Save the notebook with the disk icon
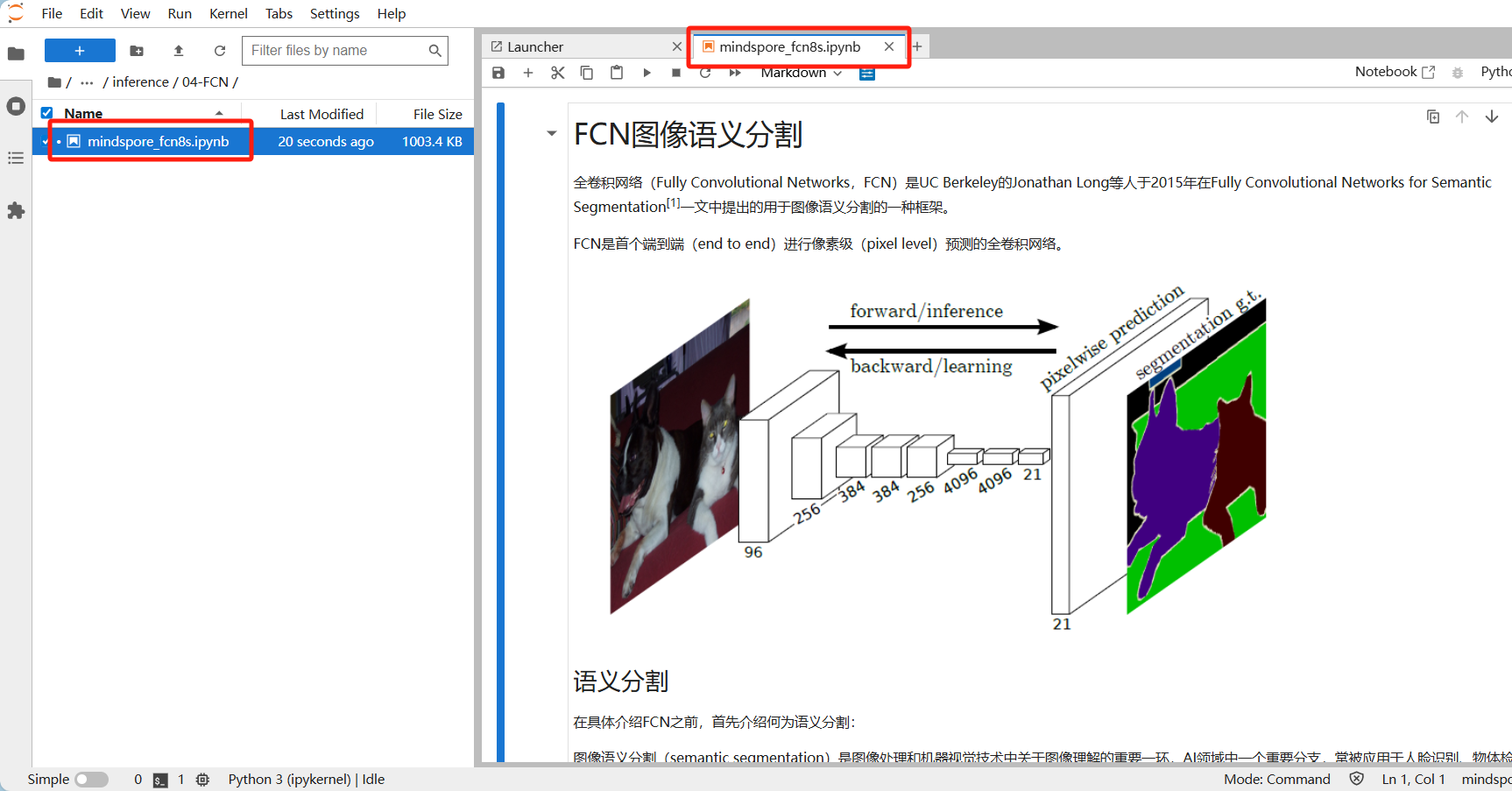 coord(498,73)
